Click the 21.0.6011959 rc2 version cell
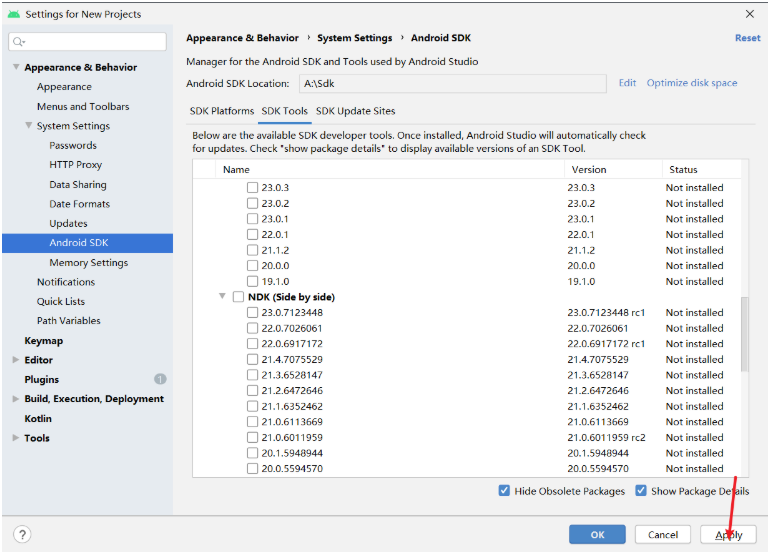 [606, 437]
